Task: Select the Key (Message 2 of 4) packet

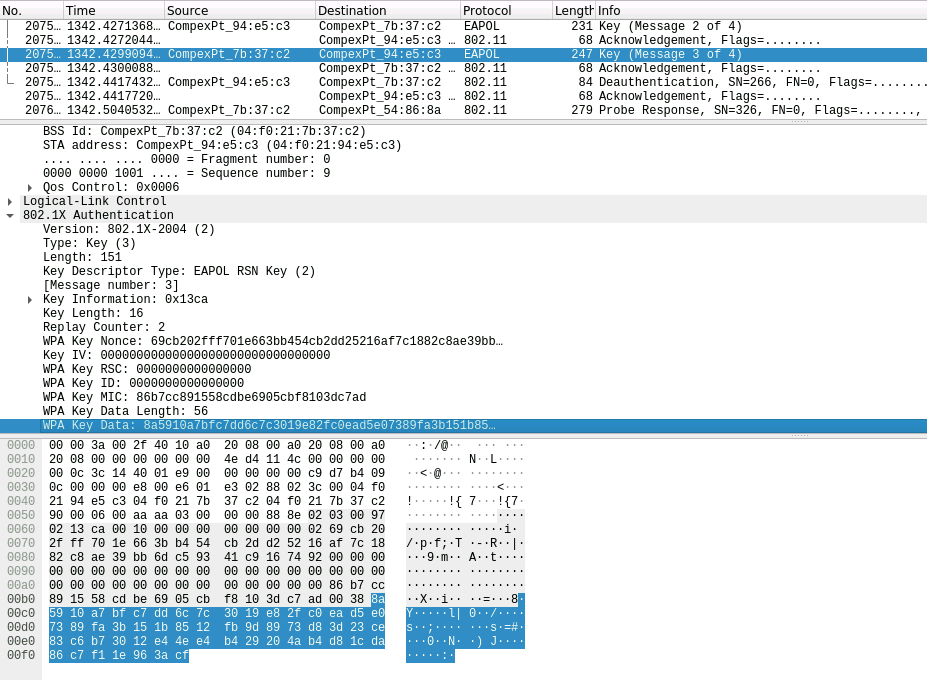Action: pos(464,26)
